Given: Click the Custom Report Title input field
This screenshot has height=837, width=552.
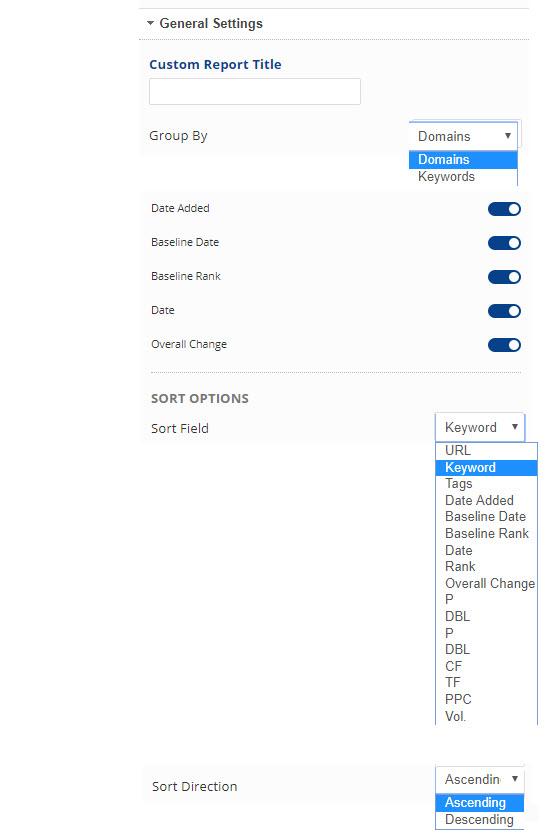Looking at the screenshot, I should point(255,91).
